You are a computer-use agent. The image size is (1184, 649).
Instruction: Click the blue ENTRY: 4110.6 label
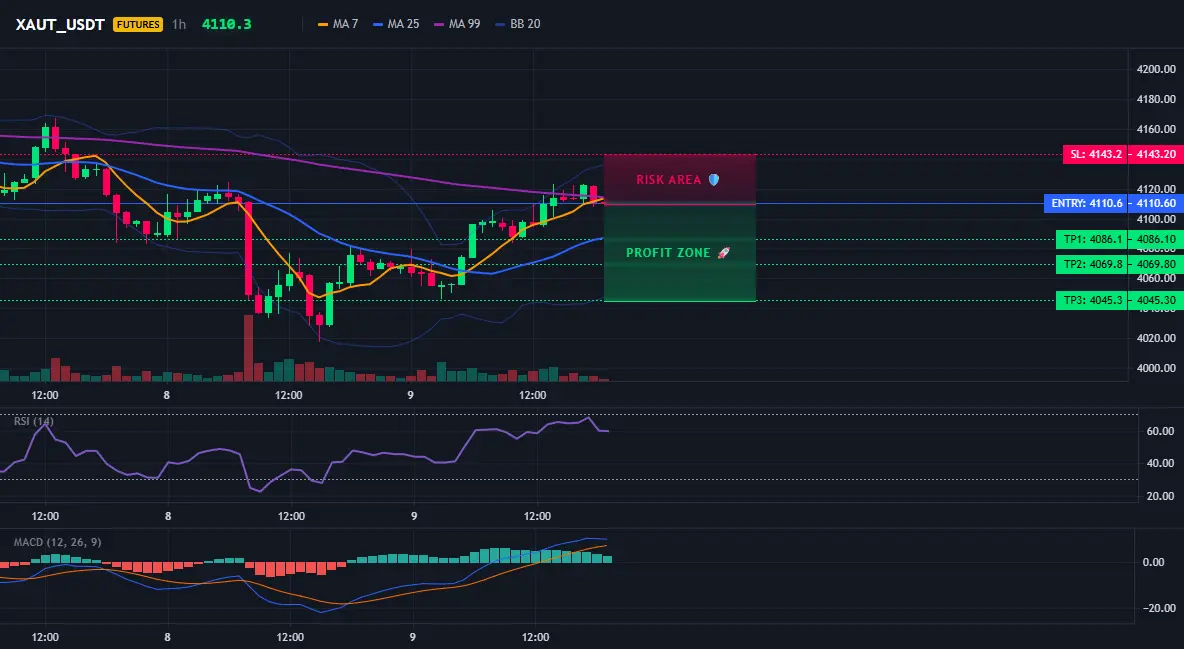click(x=1086, y=203)
